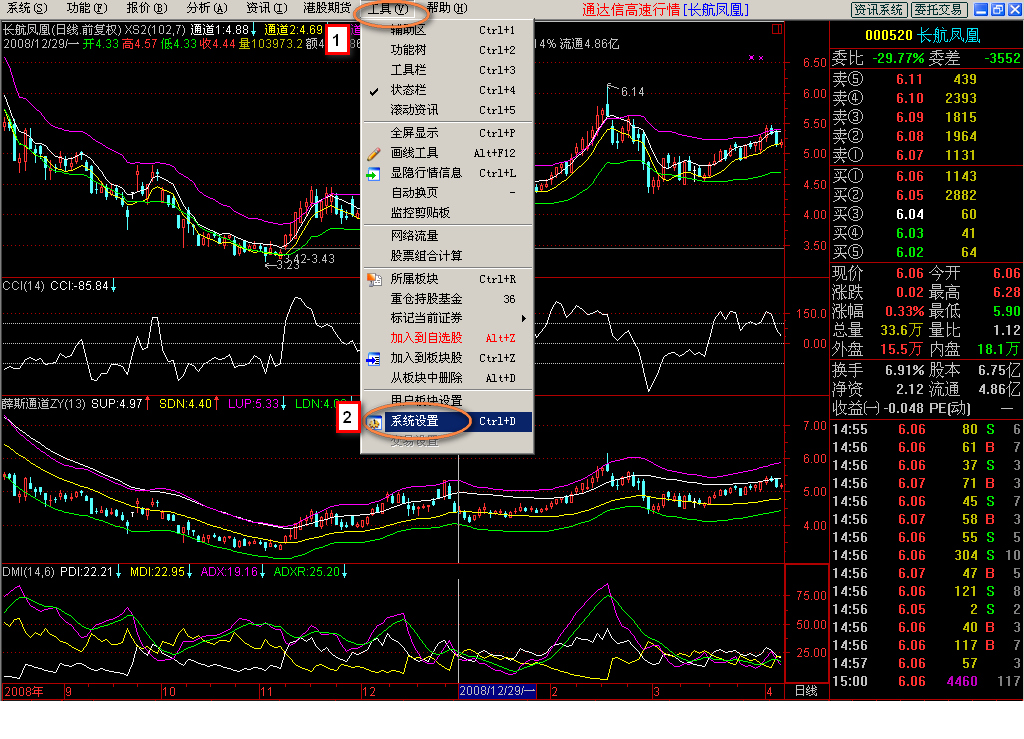Choose 全屏显示 from the menu
Image resolution: width=1024 pixels, height=739 pixels.
tap(447, 133)
